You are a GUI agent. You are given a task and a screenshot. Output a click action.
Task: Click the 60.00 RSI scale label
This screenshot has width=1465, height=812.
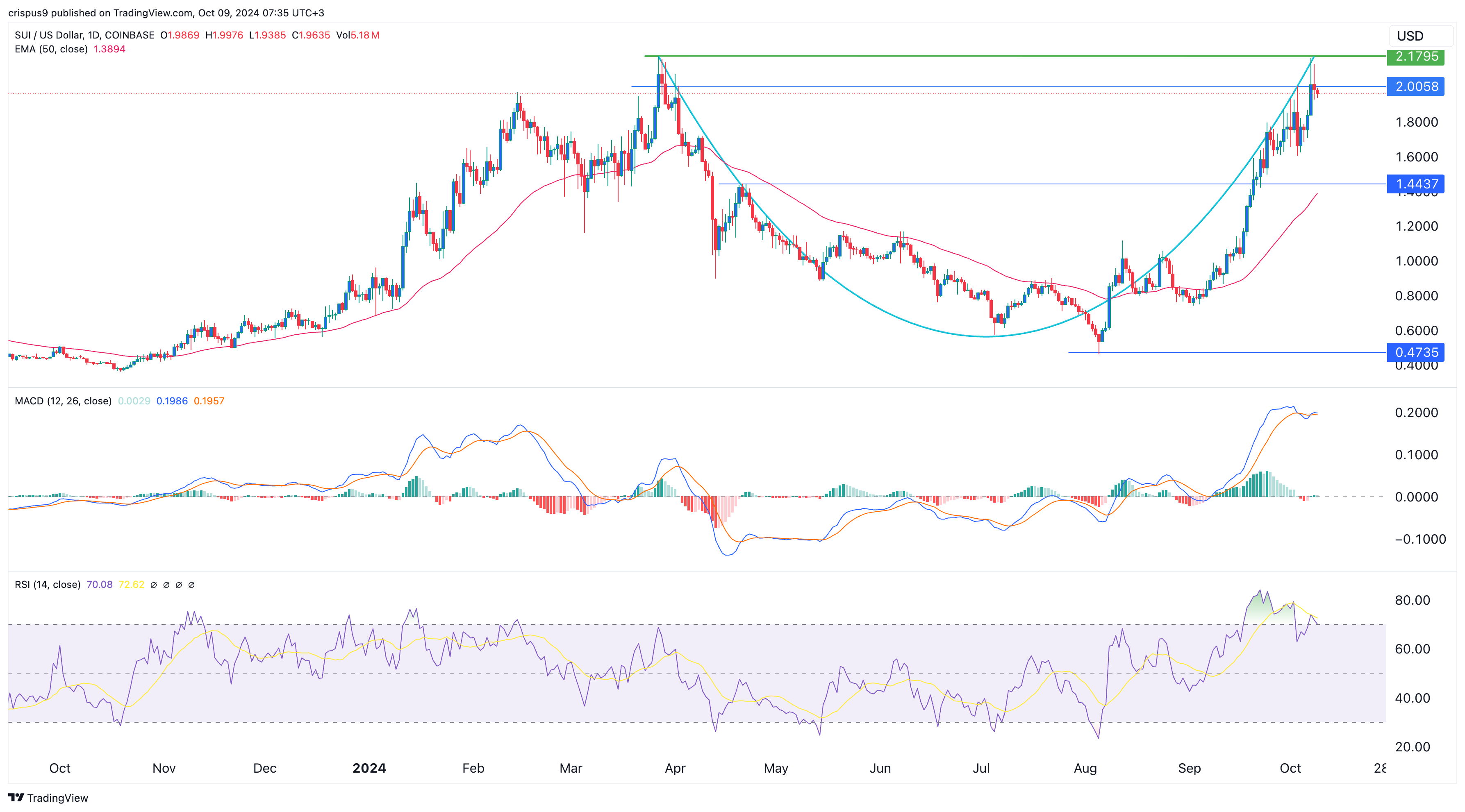(1412, 649)
